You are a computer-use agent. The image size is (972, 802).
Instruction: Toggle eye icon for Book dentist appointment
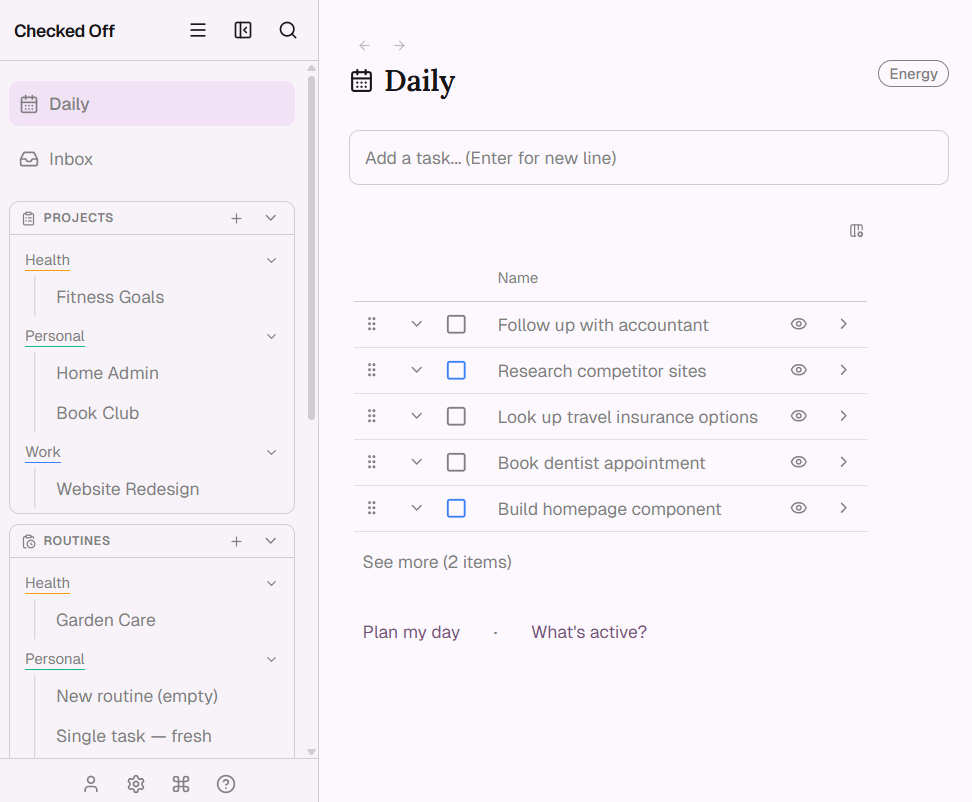click(798, 462)
